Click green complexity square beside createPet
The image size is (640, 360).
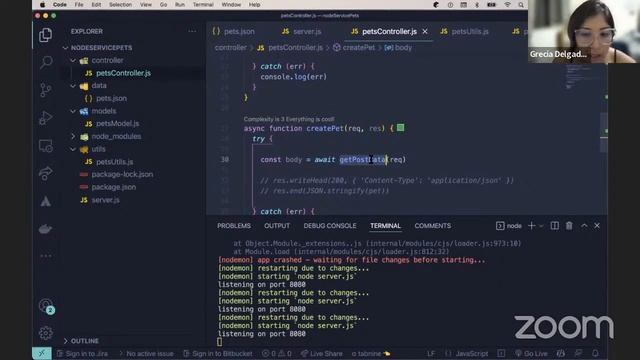tap(400, 128)
